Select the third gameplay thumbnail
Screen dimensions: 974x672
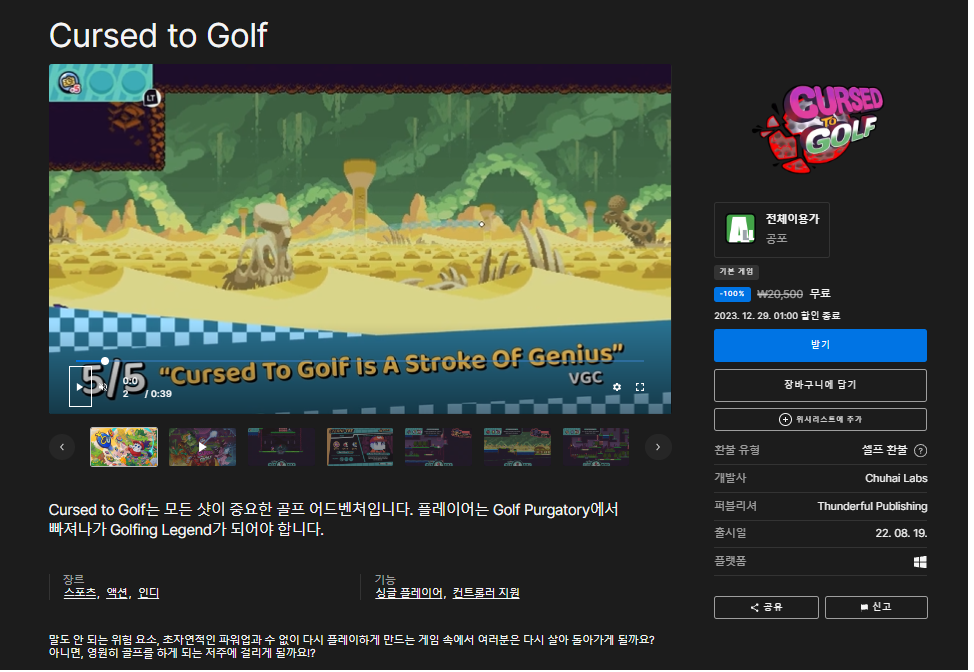pyautogui.click(x=281, y=447)
